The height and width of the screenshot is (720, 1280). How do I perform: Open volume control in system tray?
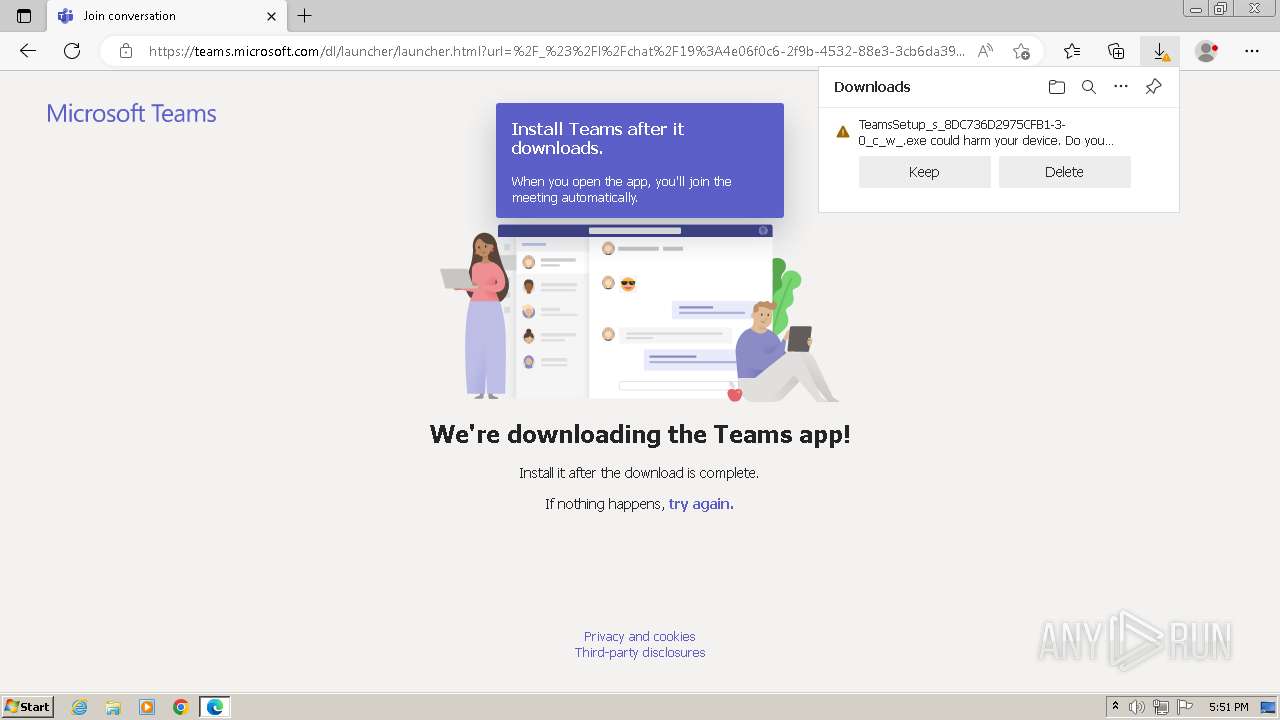[x=1137, y=707]
